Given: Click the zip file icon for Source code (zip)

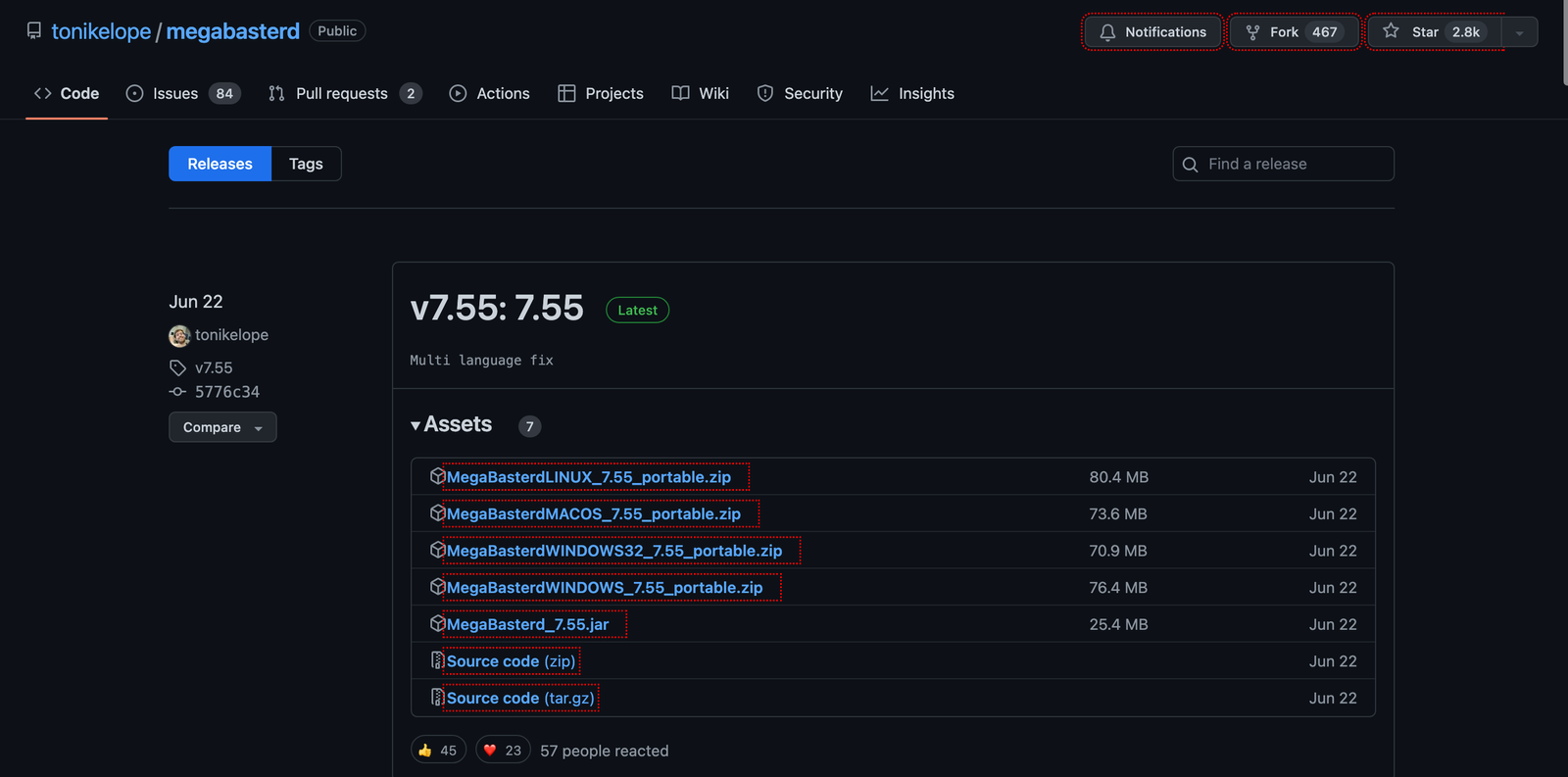Looking at the screenshot, I should point(437,660).
